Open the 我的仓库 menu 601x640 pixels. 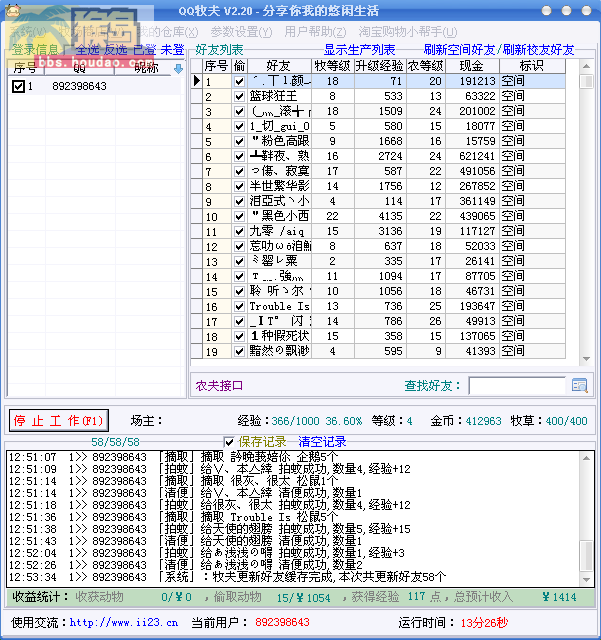click(x=167, y=31)
